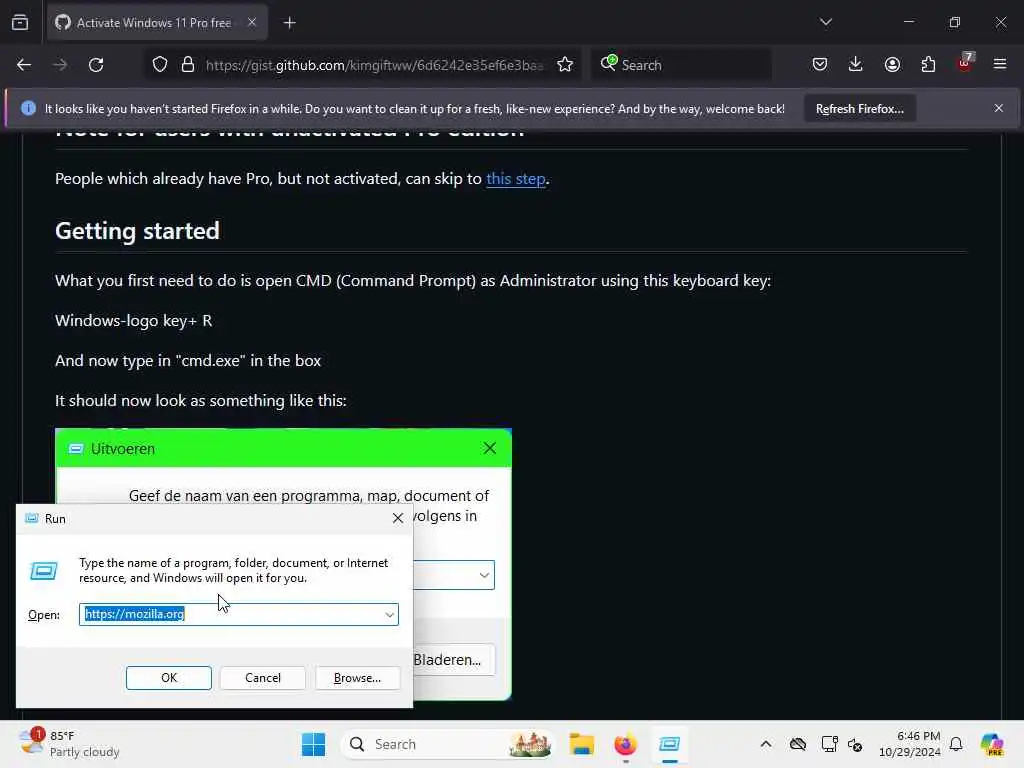Open the weather widget showing 85°F
This screenshot has width=1024, height=768.
pos(69,744)
